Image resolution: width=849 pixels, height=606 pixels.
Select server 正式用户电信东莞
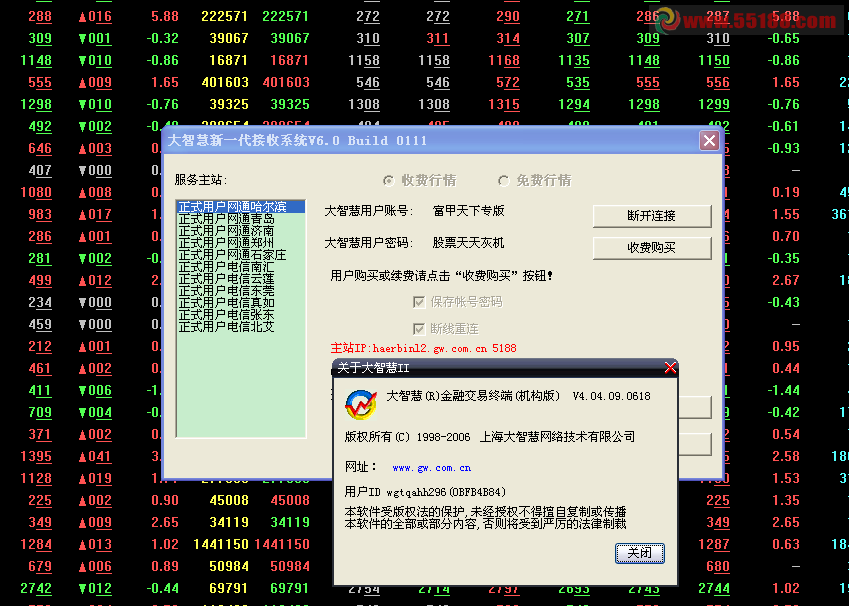point(241,291)
